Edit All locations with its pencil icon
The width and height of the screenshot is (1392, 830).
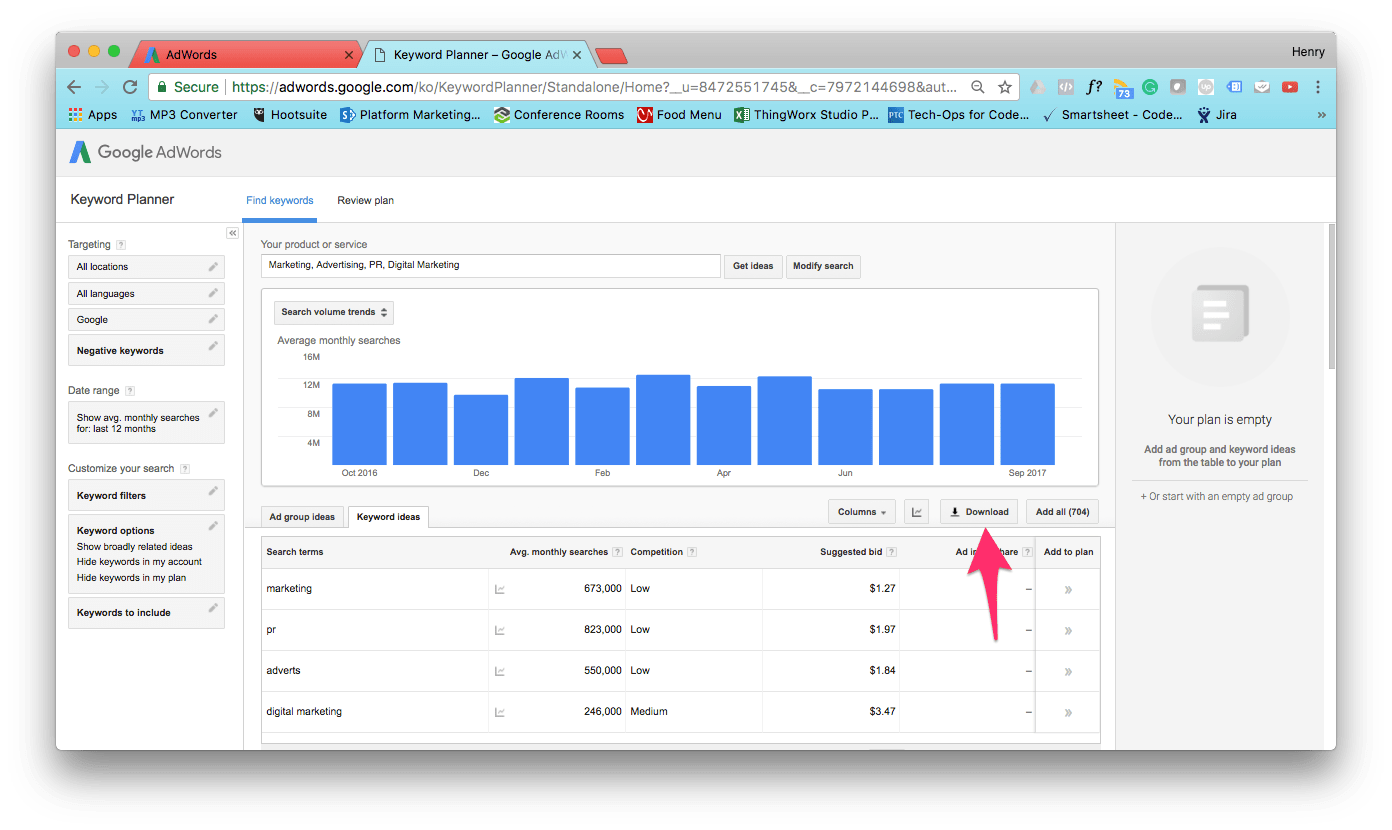[x=213, y=266]
